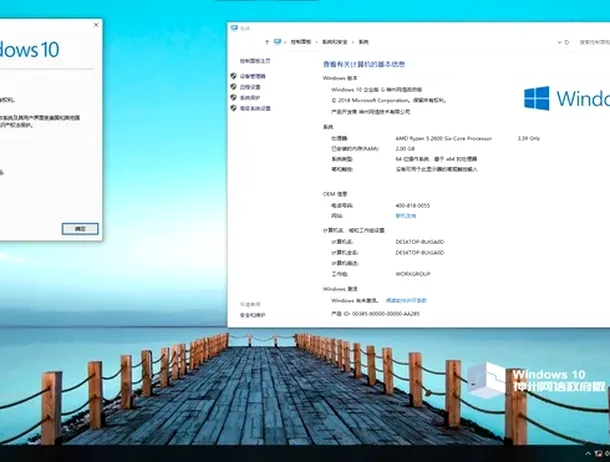This screenshot has width=610, height=462.
Task: Expand chevron after 控制面板 breadcrumb
Action: click(317, 42)
